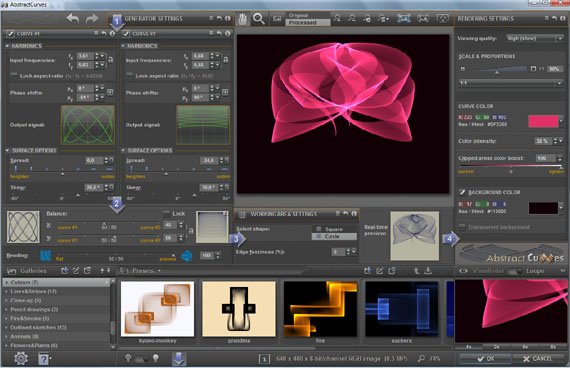Select the Magnifier zoom tool
The image size is (570, 368).
pos(258,19)
